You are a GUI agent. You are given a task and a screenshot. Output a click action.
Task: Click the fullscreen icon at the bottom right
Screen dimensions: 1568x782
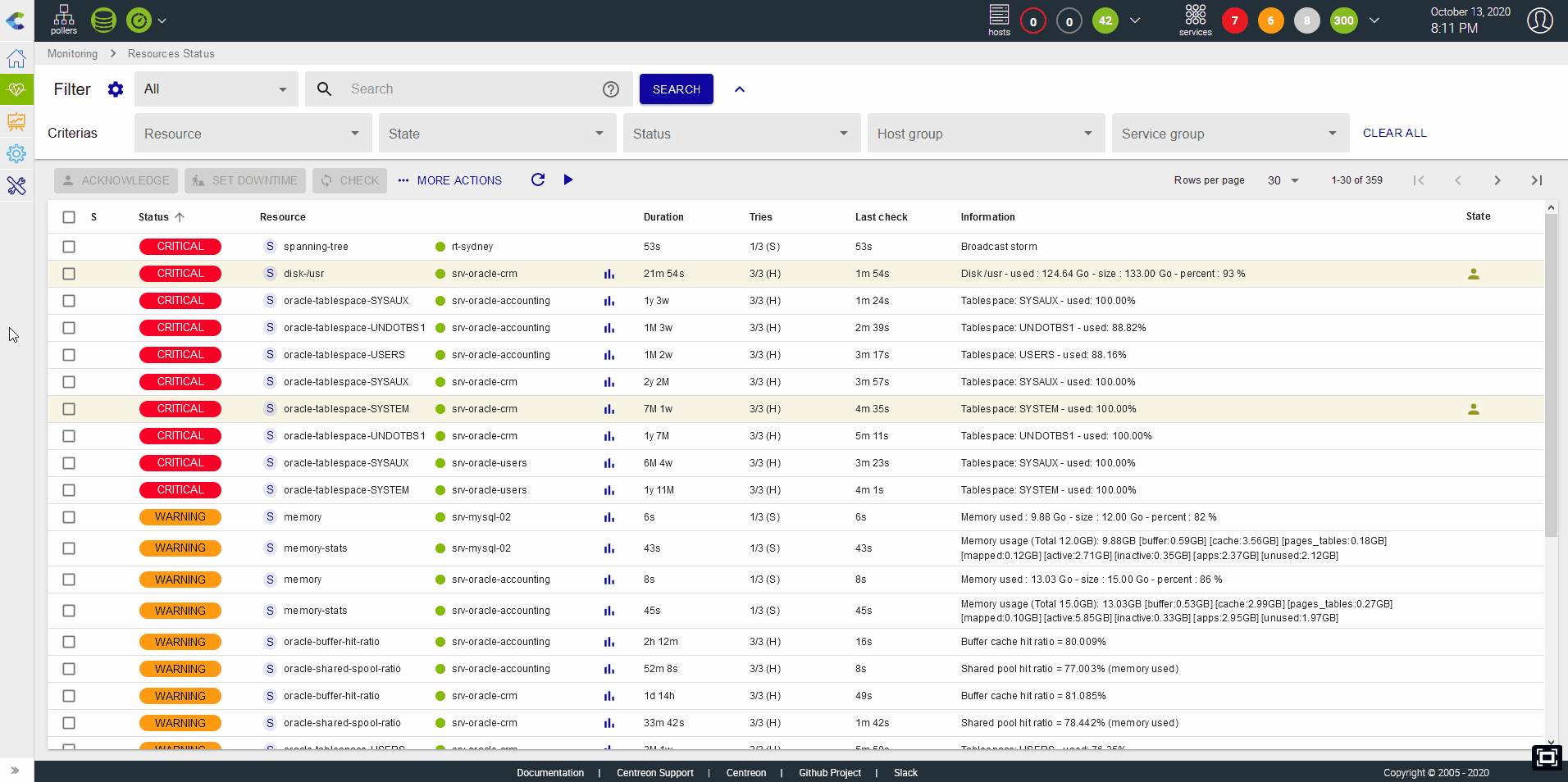click(x=1547, y=757)
